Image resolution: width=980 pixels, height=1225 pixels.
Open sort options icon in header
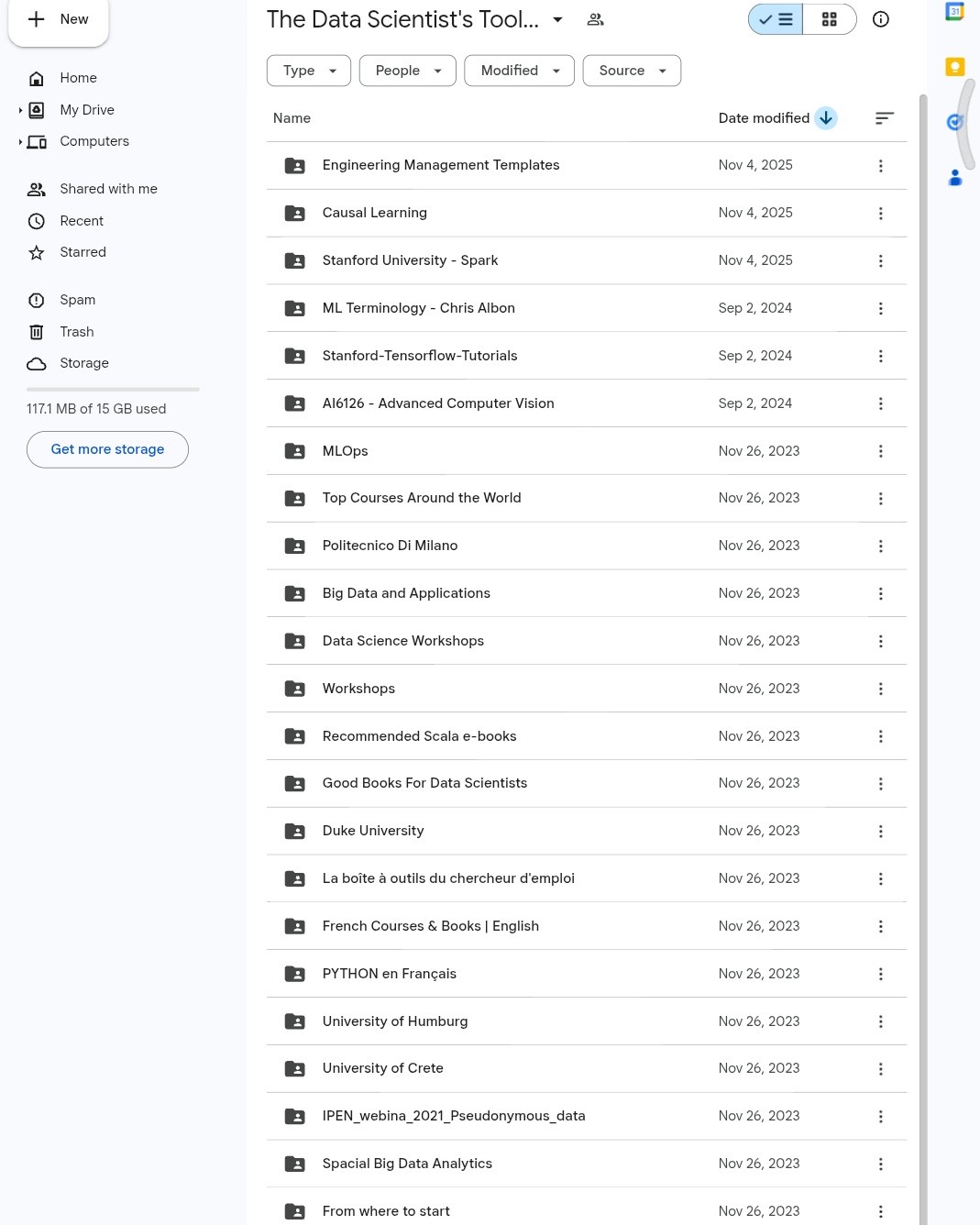click(885, 118)
